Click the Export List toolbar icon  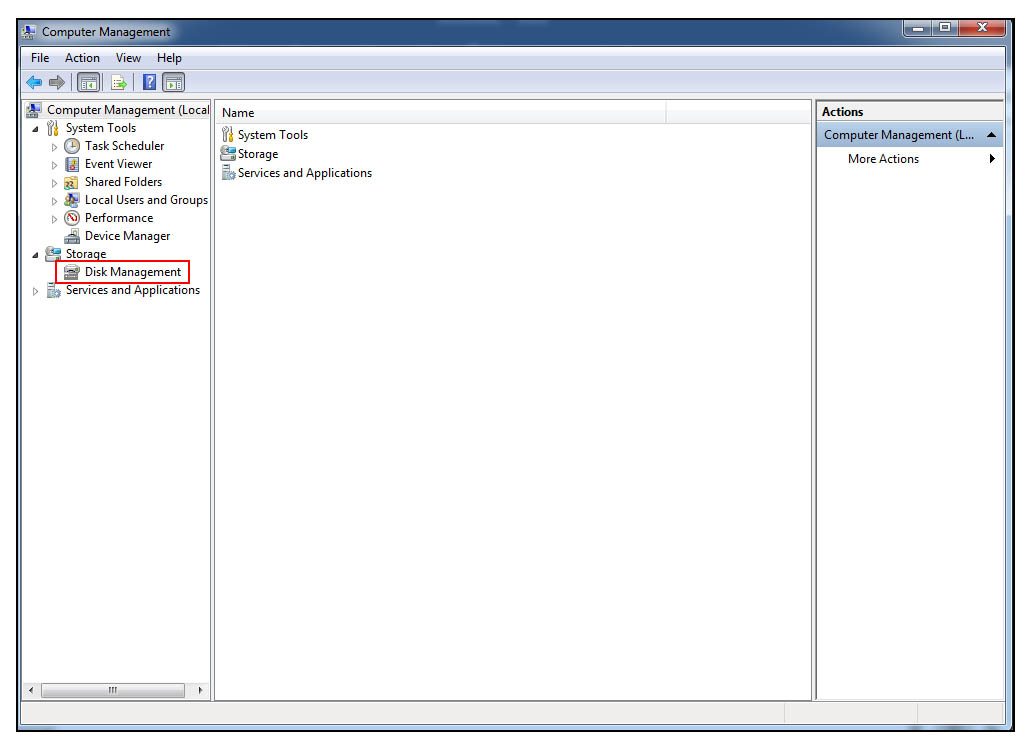point(119,83)
